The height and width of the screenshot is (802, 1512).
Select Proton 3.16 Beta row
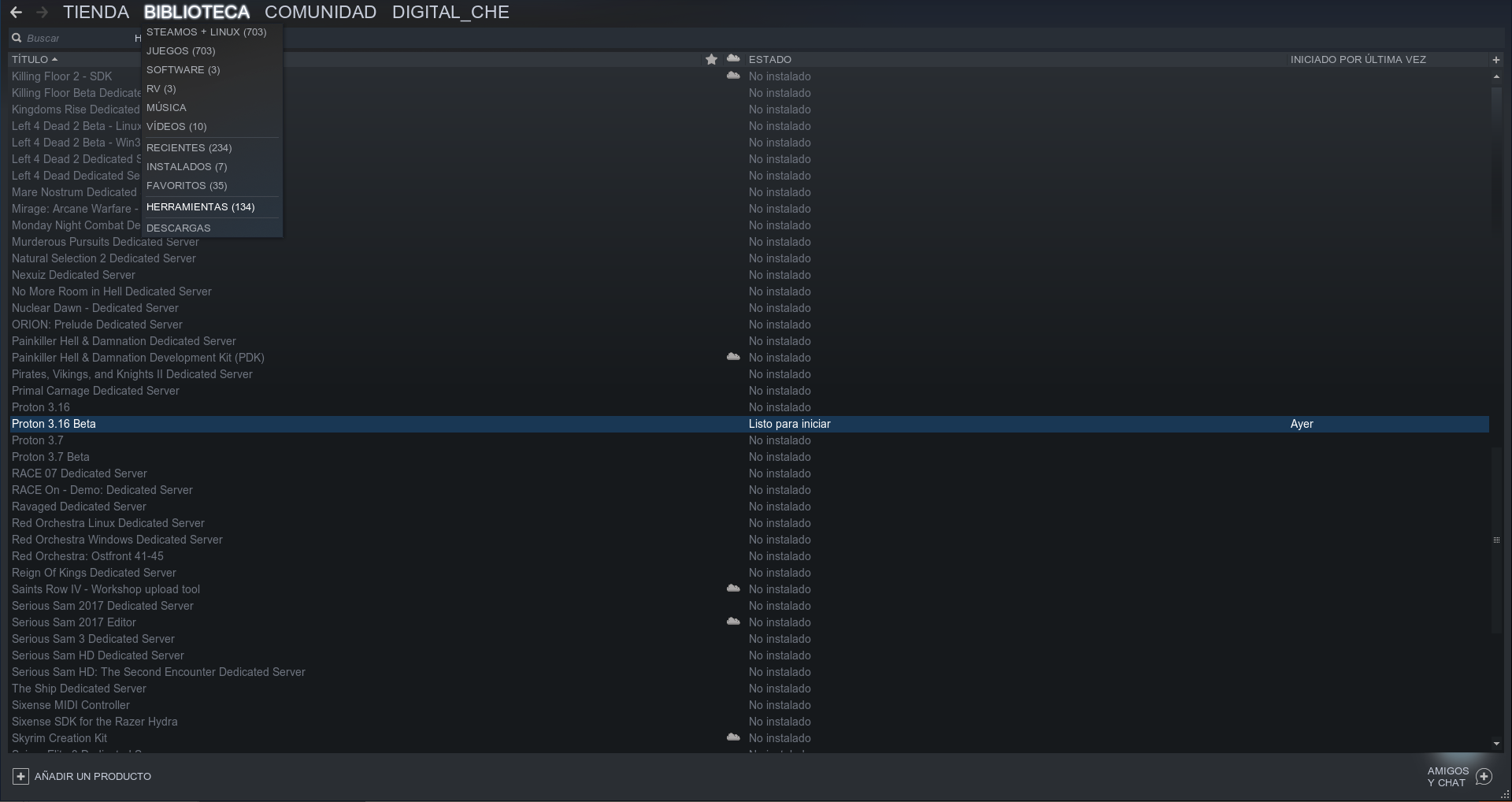[748, 424]
